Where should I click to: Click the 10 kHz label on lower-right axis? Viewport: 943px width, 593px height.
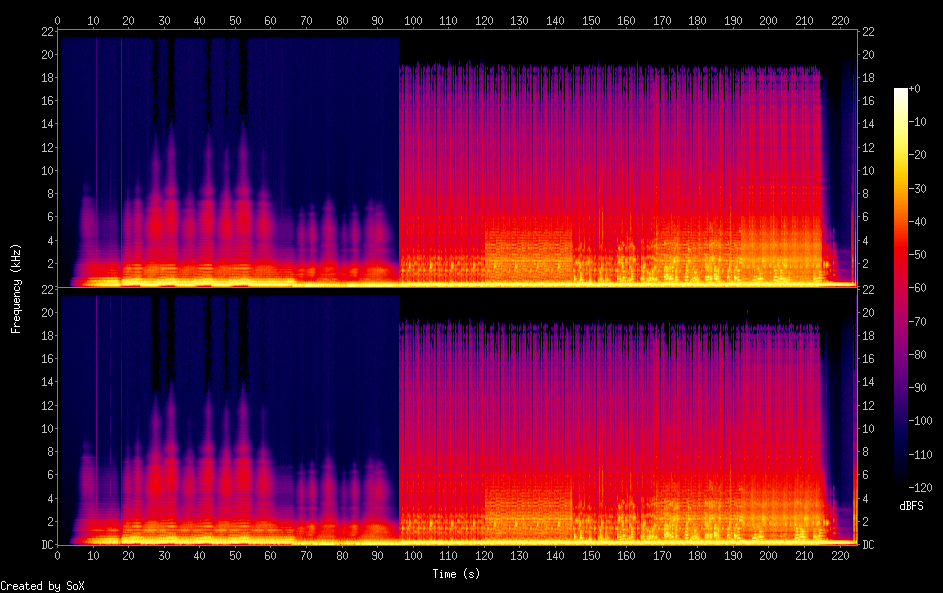point(868,427)
